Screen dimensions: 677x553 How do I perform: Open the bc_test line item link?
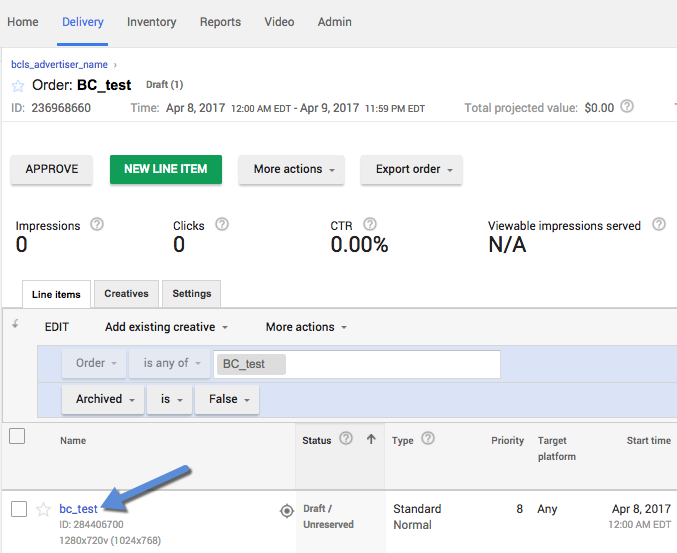pos(78,509)
